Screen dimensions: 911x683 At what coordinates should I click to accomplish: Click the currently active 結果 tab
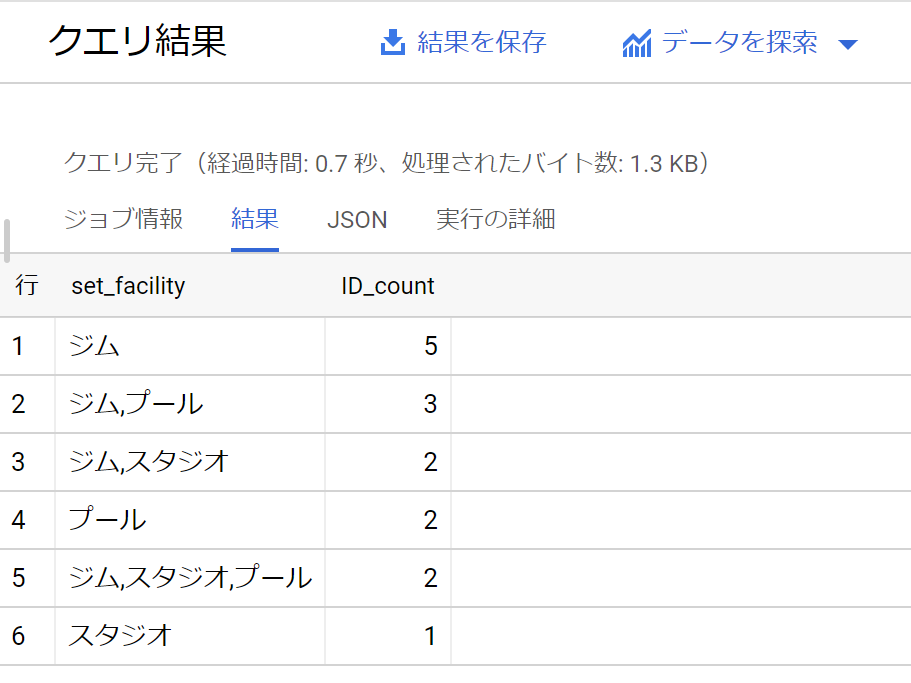[254, 219]
